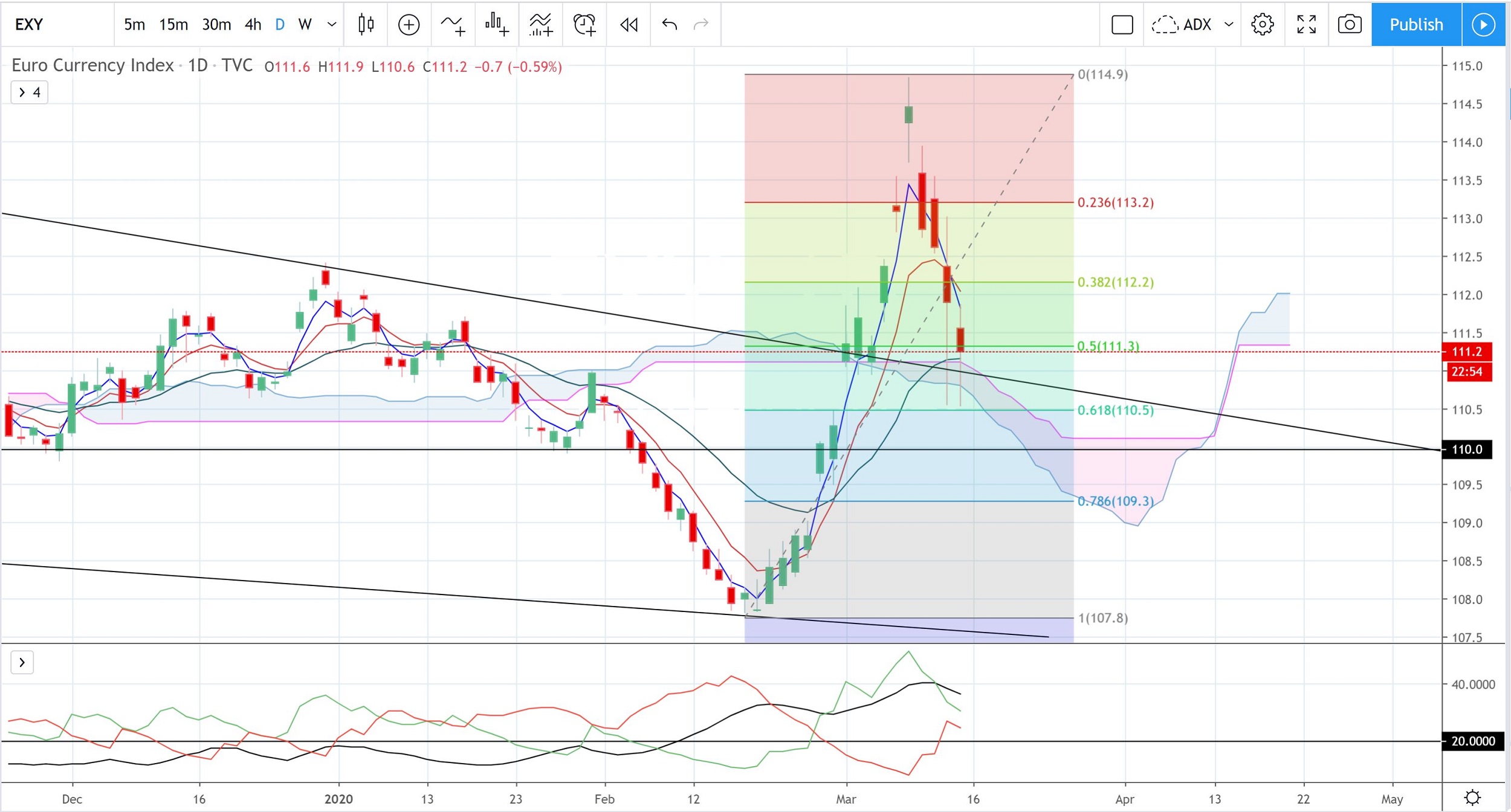Open the ADX saved layout cloud button
This screenshot has width=1511, height=812.
coord(1182,24)
